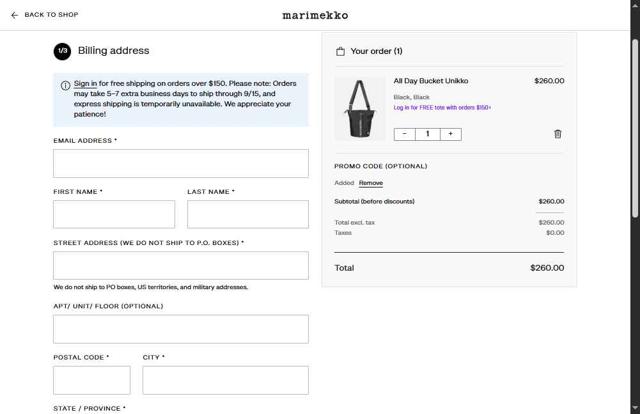
Task: Click the Taxes $0.00 value
Action: 555,233
